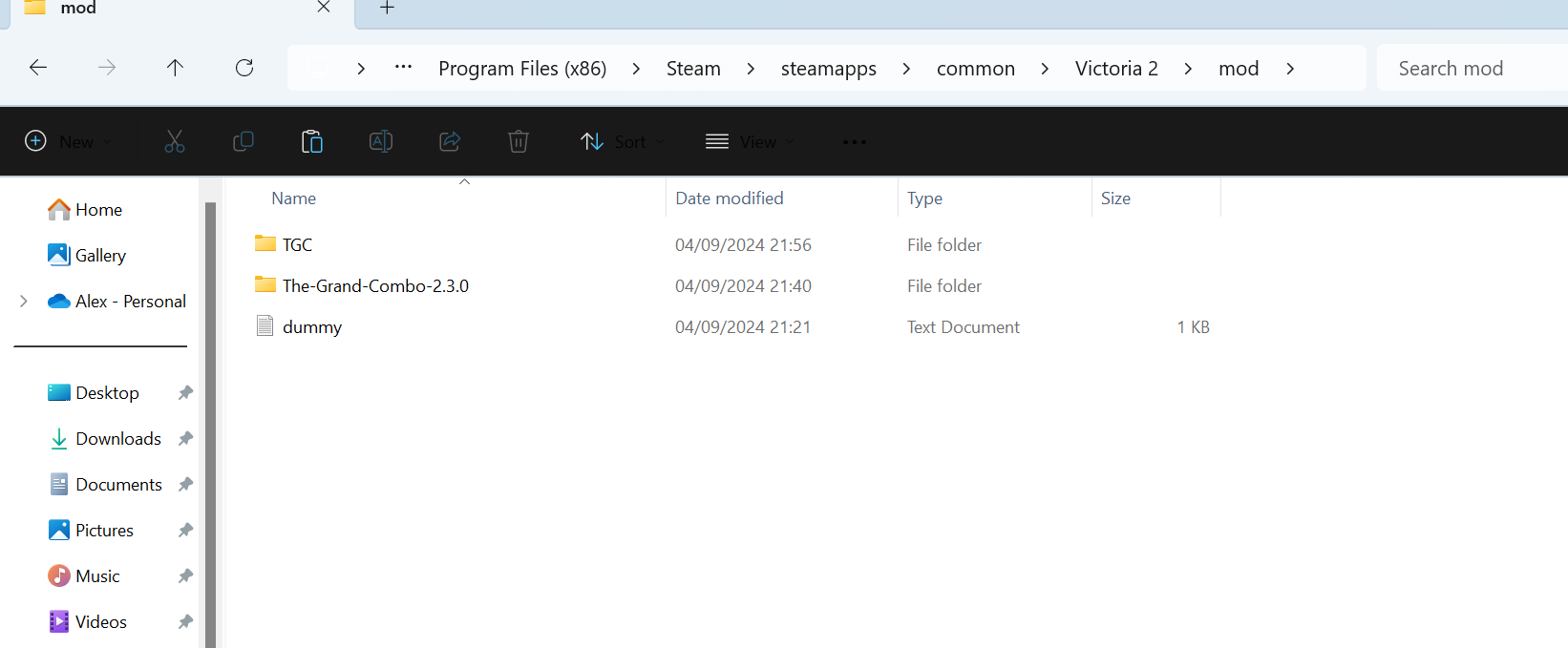Open Pictures in quick access
This screenshot has height=648, width=1568.
(x=91, y=530)
